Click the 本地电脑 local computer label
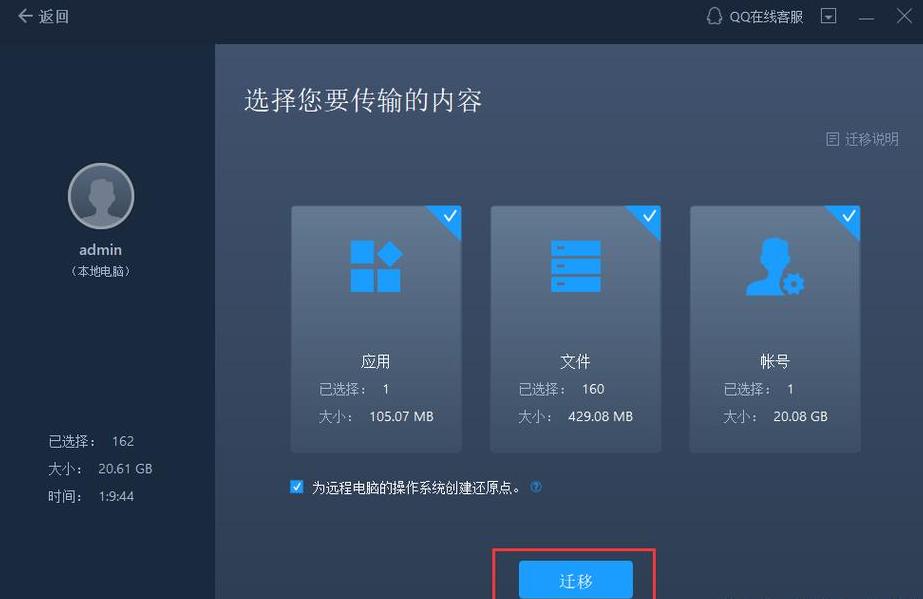 point(101,271)
